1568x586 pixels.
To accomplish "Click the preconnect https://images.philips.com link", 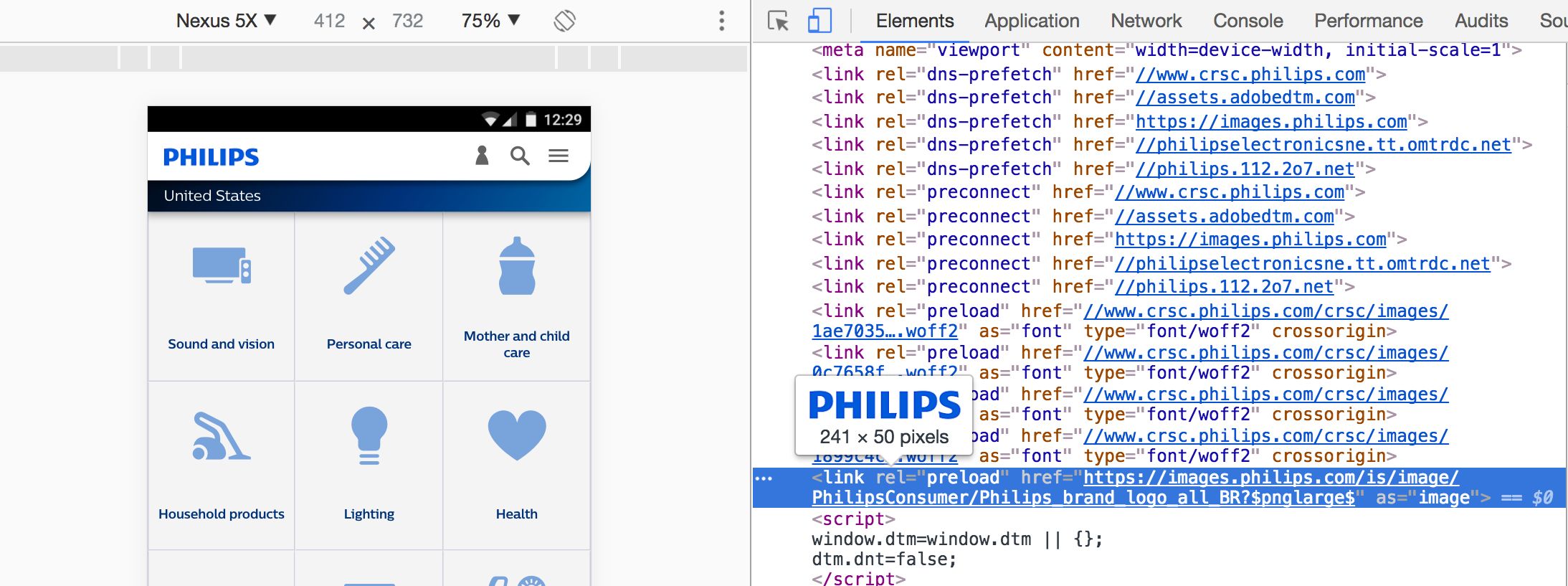I will pos(1250,240).
